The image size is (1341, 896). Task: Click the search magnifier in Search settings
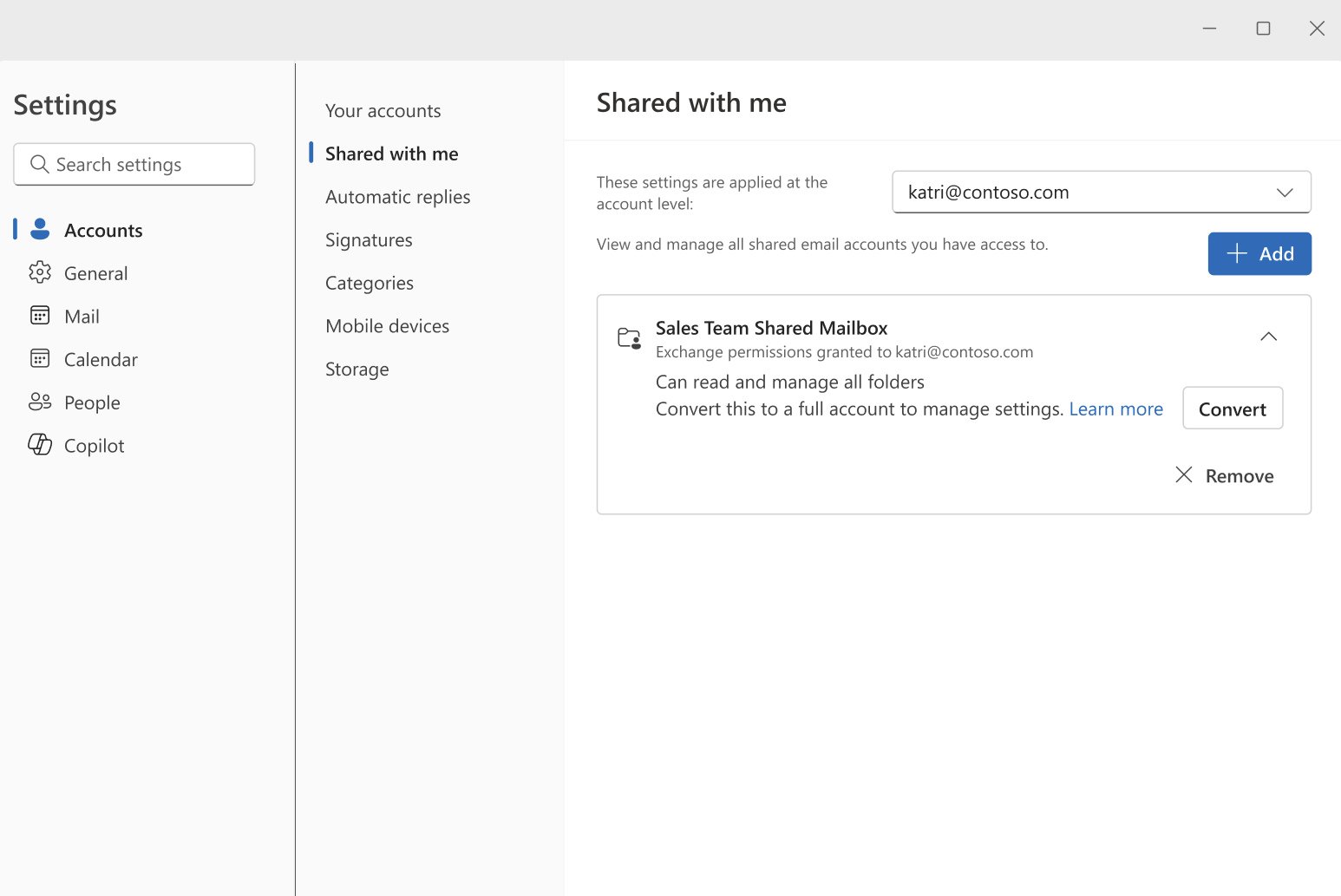(39, 164)
